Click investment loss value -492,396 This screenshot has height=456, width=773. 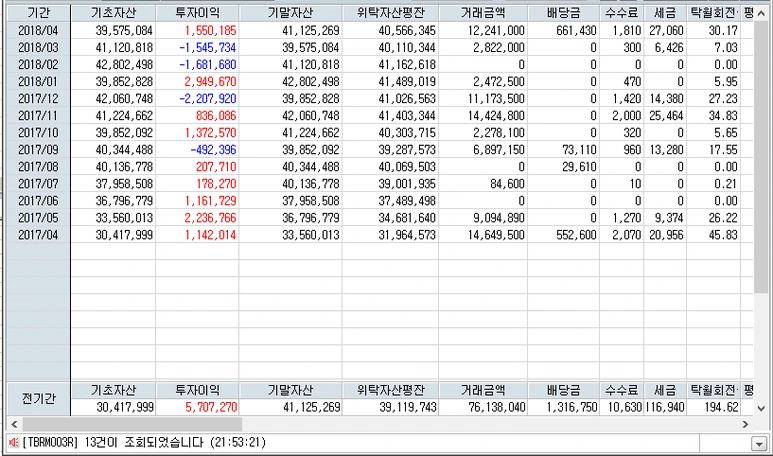pos(213,150)
